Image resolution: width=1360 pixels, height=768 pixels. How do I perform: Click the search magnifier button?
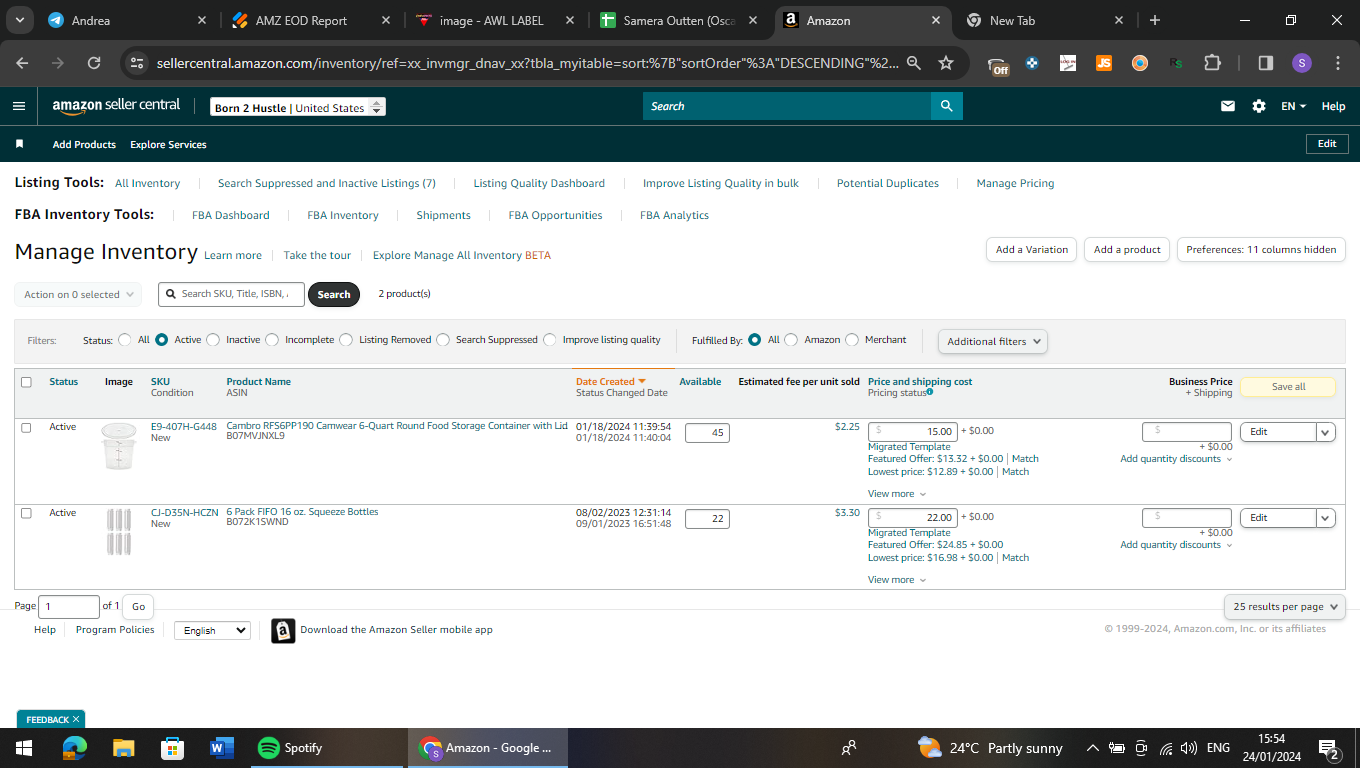tap(946, 106)
